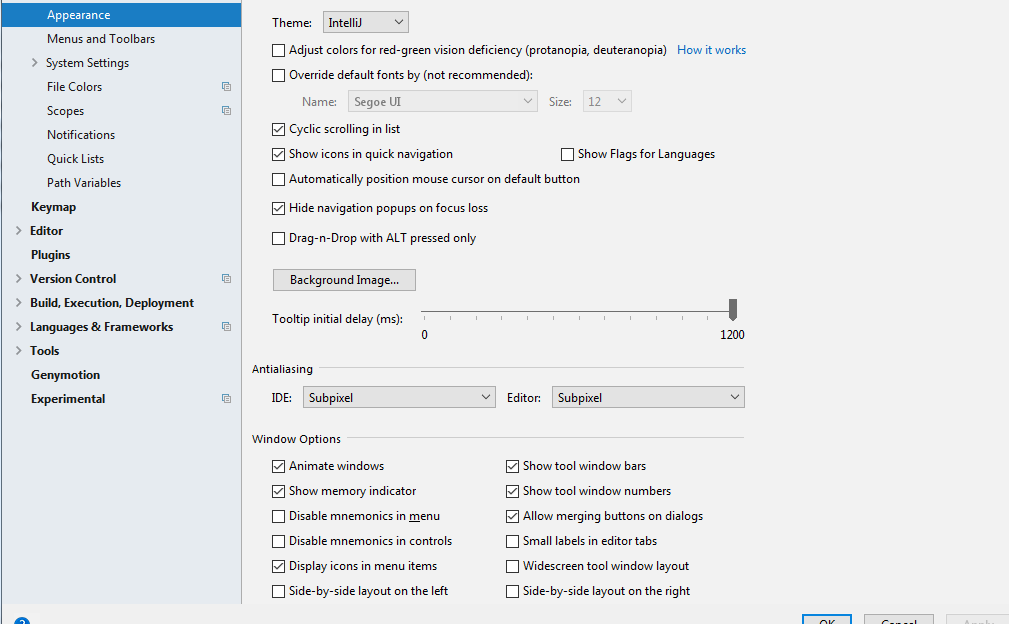Screen dimensions: 1009x624
Task: Click the project-scope icon beside Experimental
Action: tap(226, 399)
